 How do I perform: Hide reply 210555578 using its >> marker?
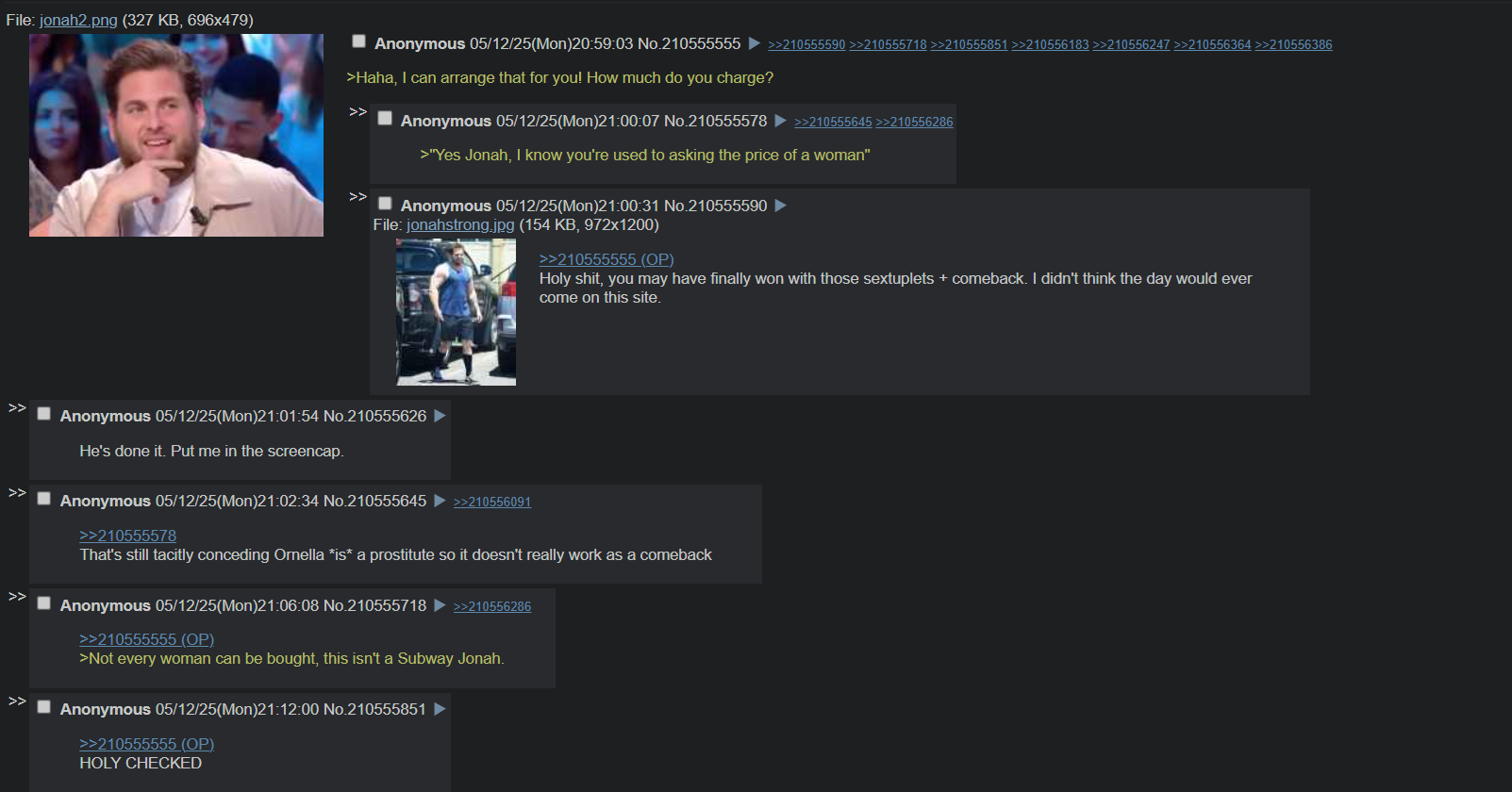(x=357, y=112)
